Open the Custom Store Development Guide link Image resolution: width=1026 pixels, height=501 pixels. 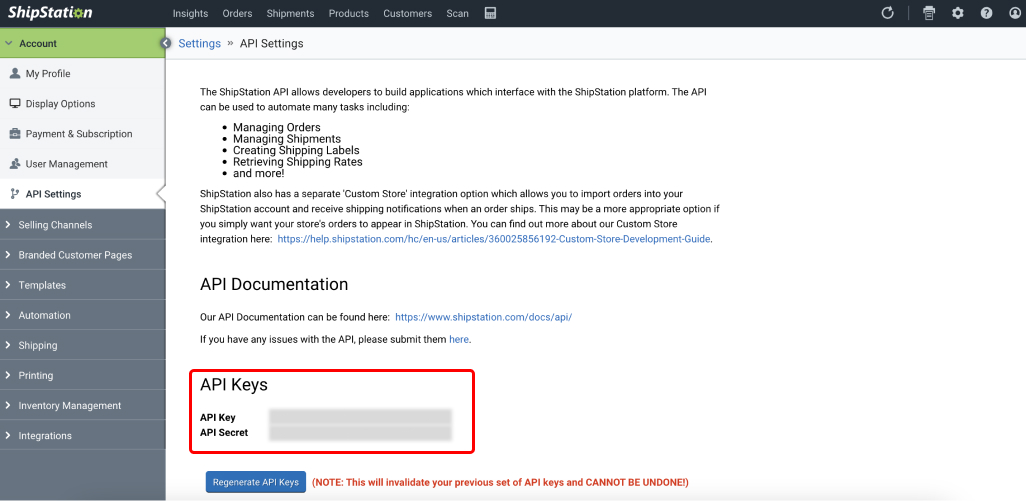click(494, 239)
